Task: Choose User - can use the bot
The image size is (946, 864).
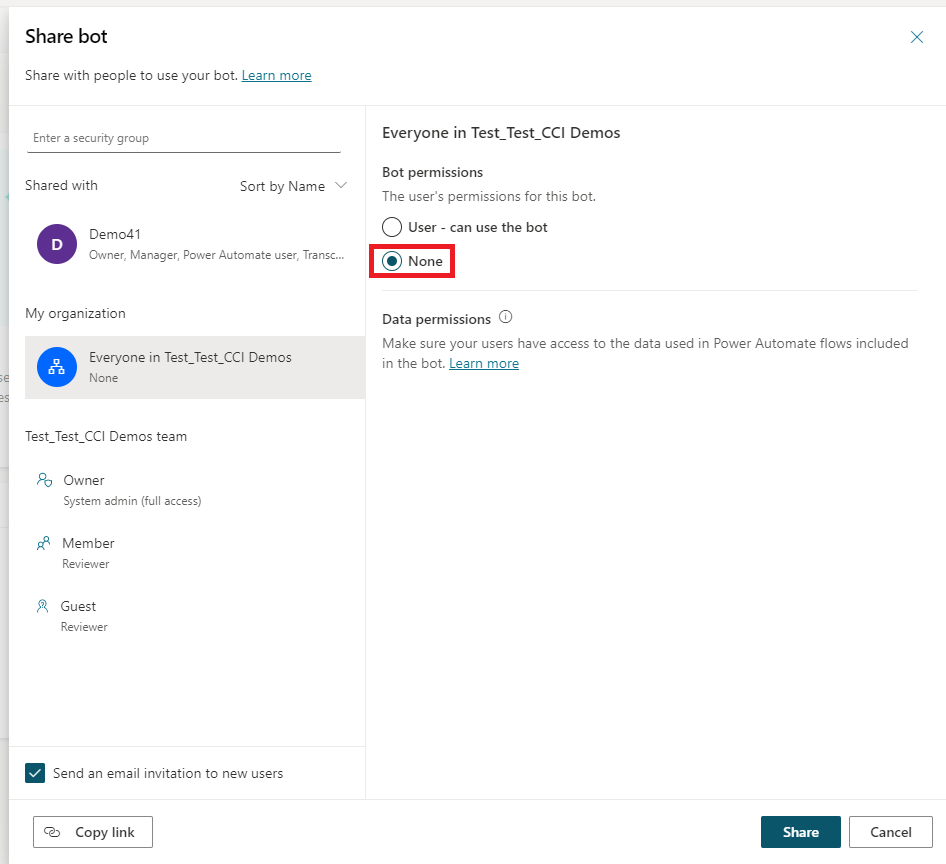Action: 465,227
